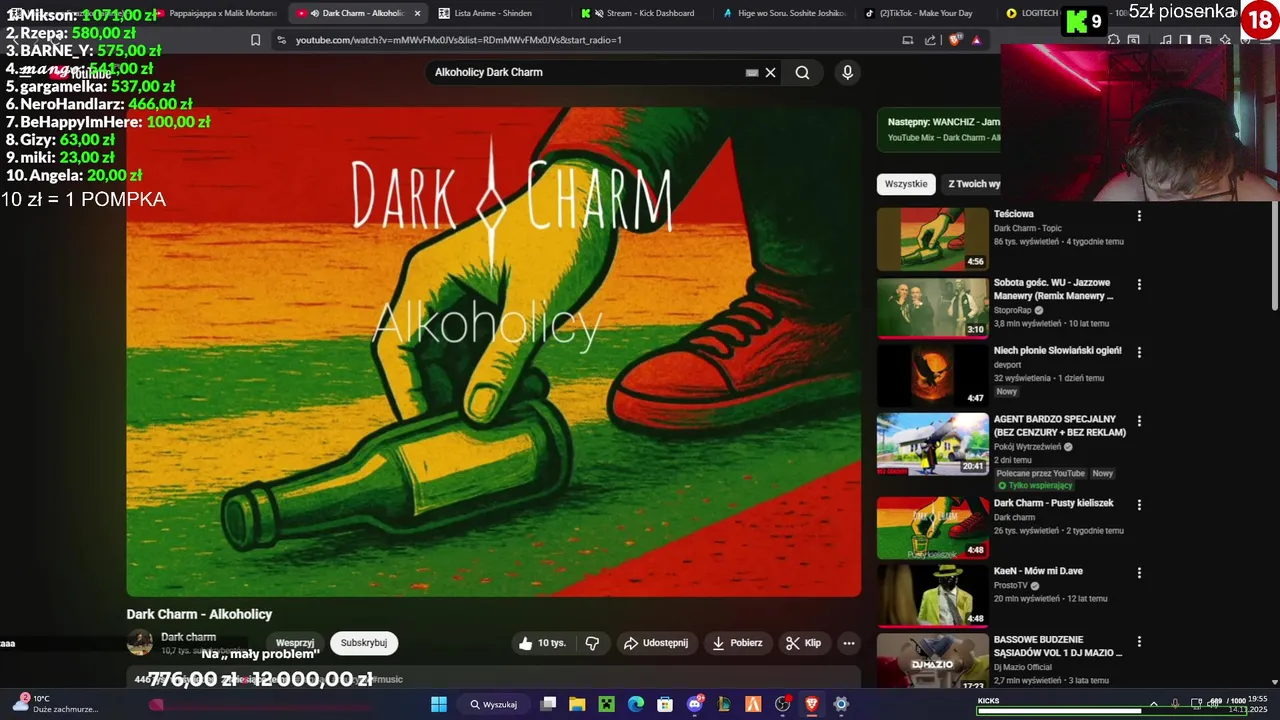Open options menu for Niech płonie Słowiański ogień
The width and height of the screenshot is (1280, 720).
coord(1139,353)
